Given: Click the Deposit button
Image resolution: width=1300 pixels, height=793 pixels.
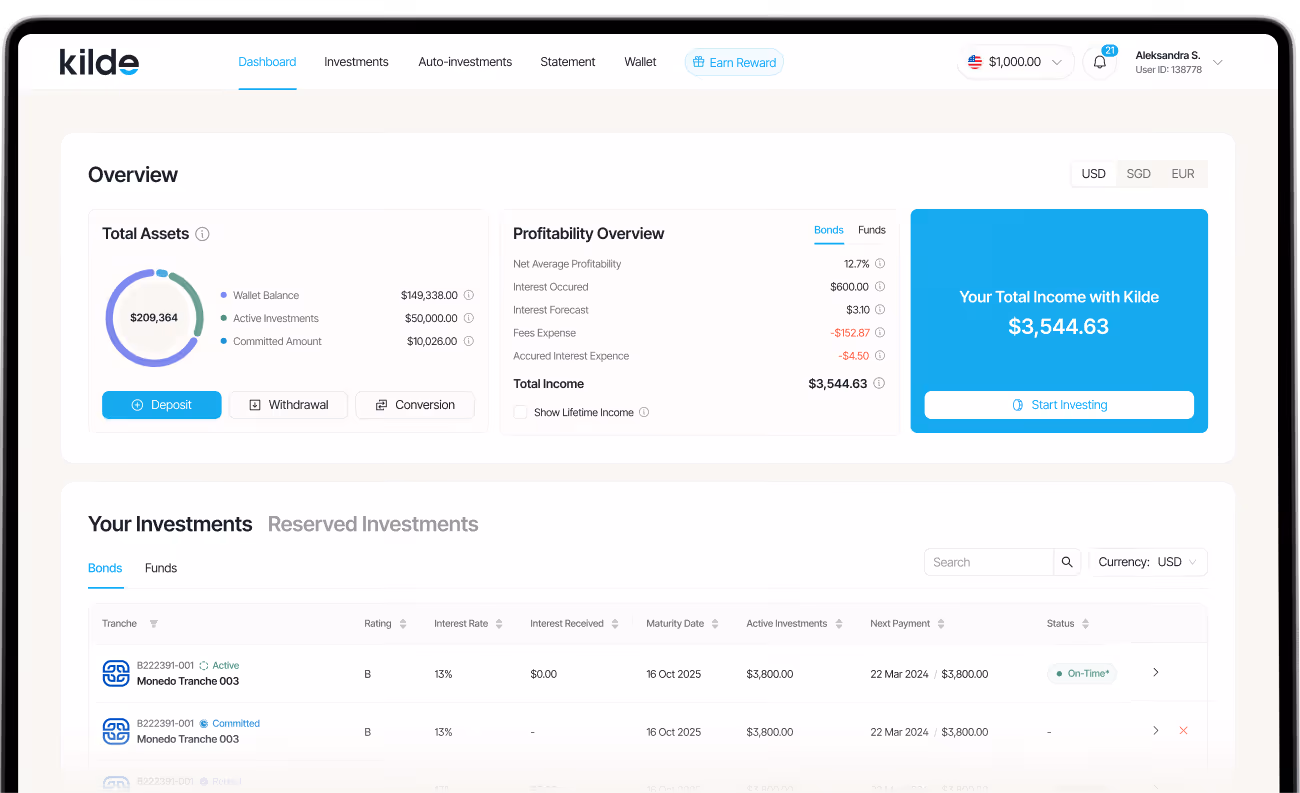Looking at the screenshot, I should tap(162, 405).
